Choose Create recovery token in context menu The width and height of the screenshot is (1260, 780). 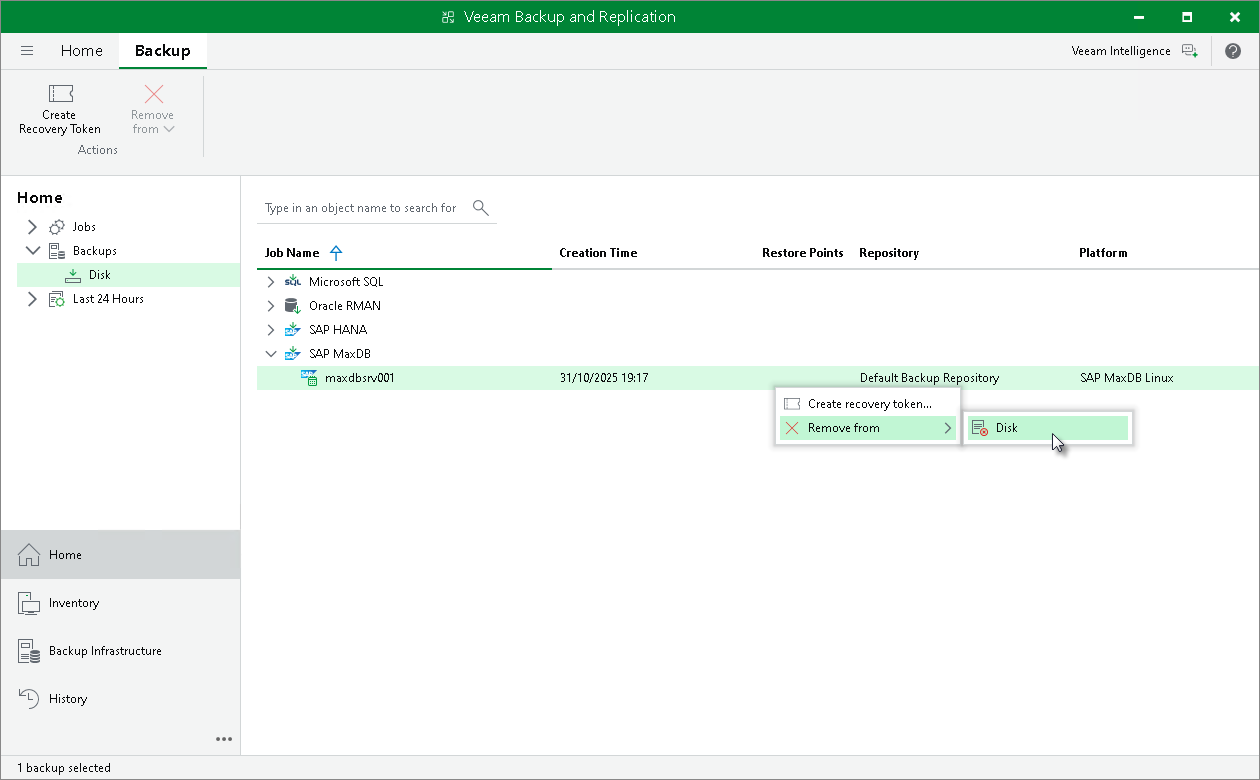pyautogui.click(x=867, y=404)
